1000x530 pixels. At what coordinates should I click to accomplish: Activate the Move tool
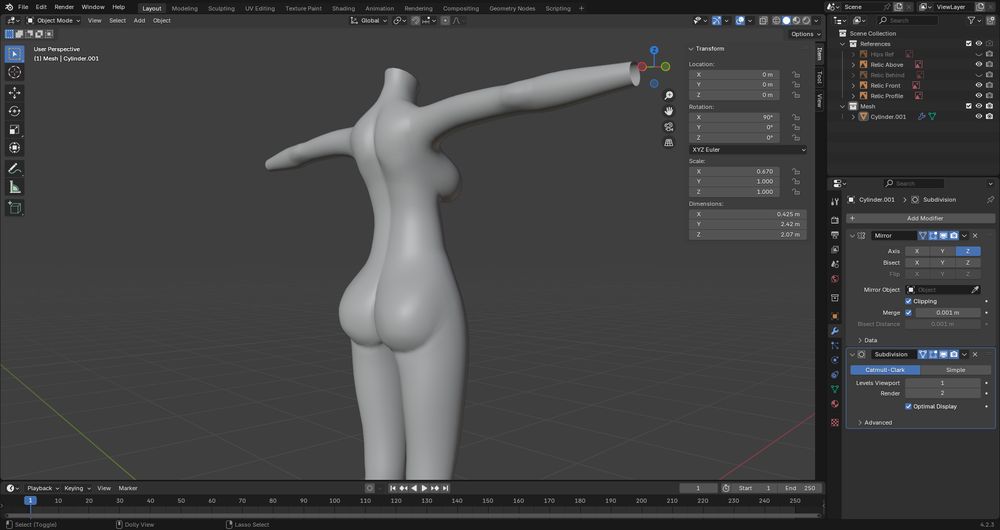pos(14,93)
